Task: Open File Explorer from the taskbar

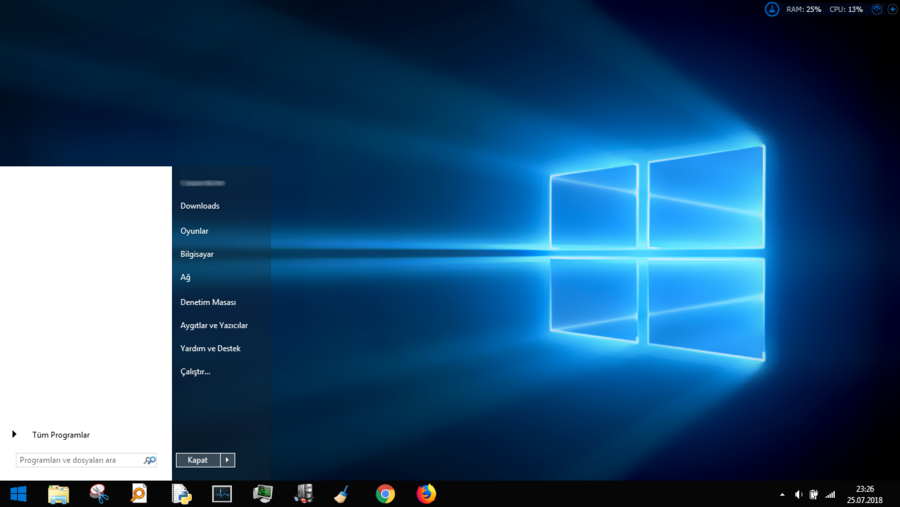Action: point(59,494)
